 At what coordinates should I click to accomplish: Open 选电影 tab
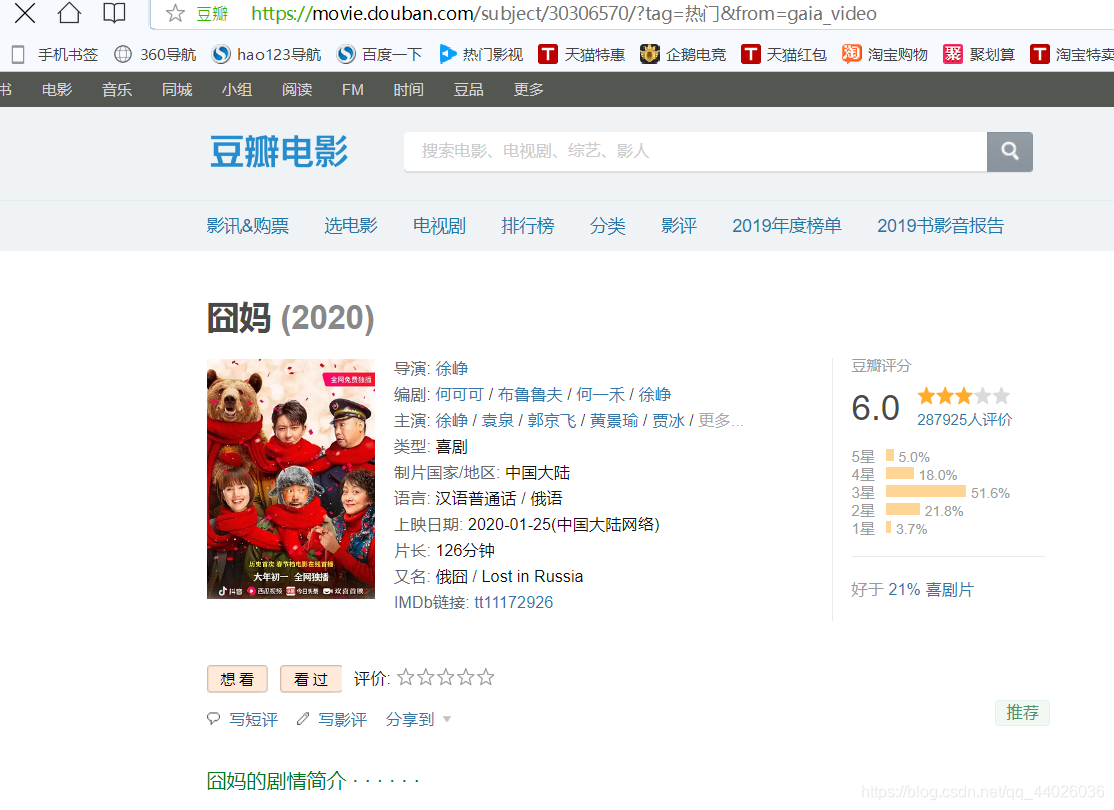pyautogui.click(x=351, y=226)
